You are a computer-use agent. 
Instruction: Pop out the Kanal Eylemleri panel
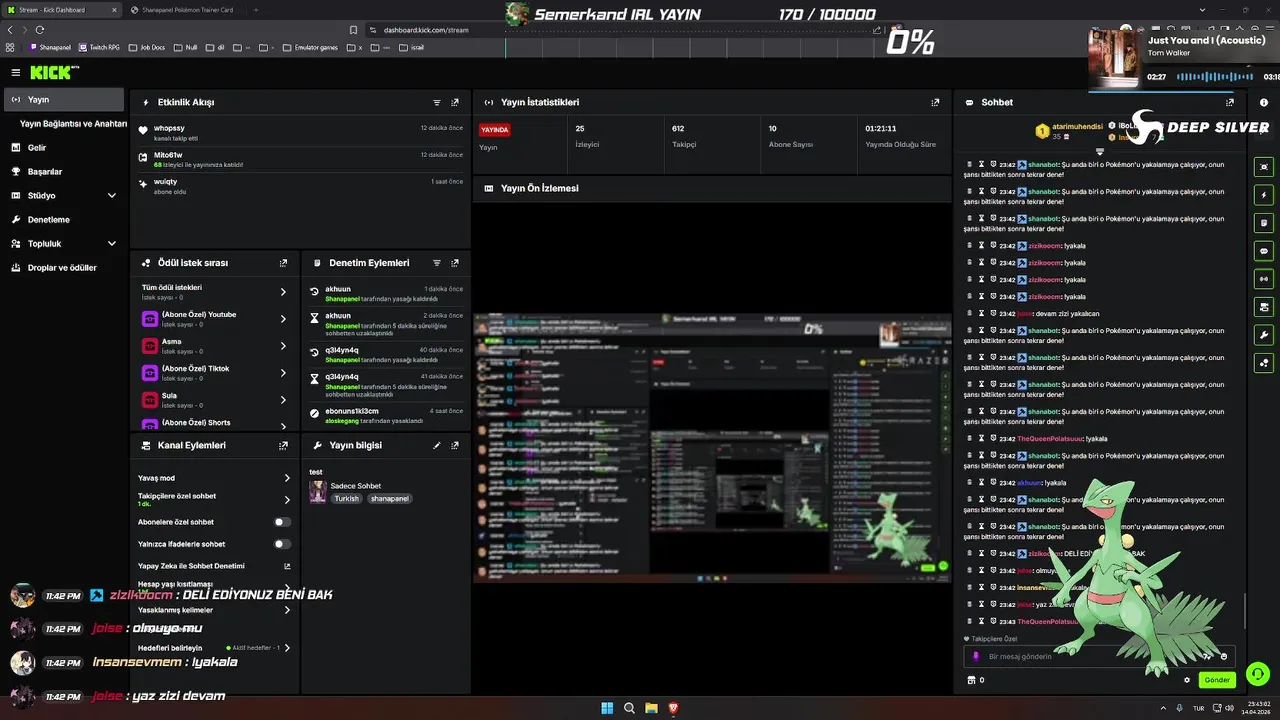coord(284,445)
